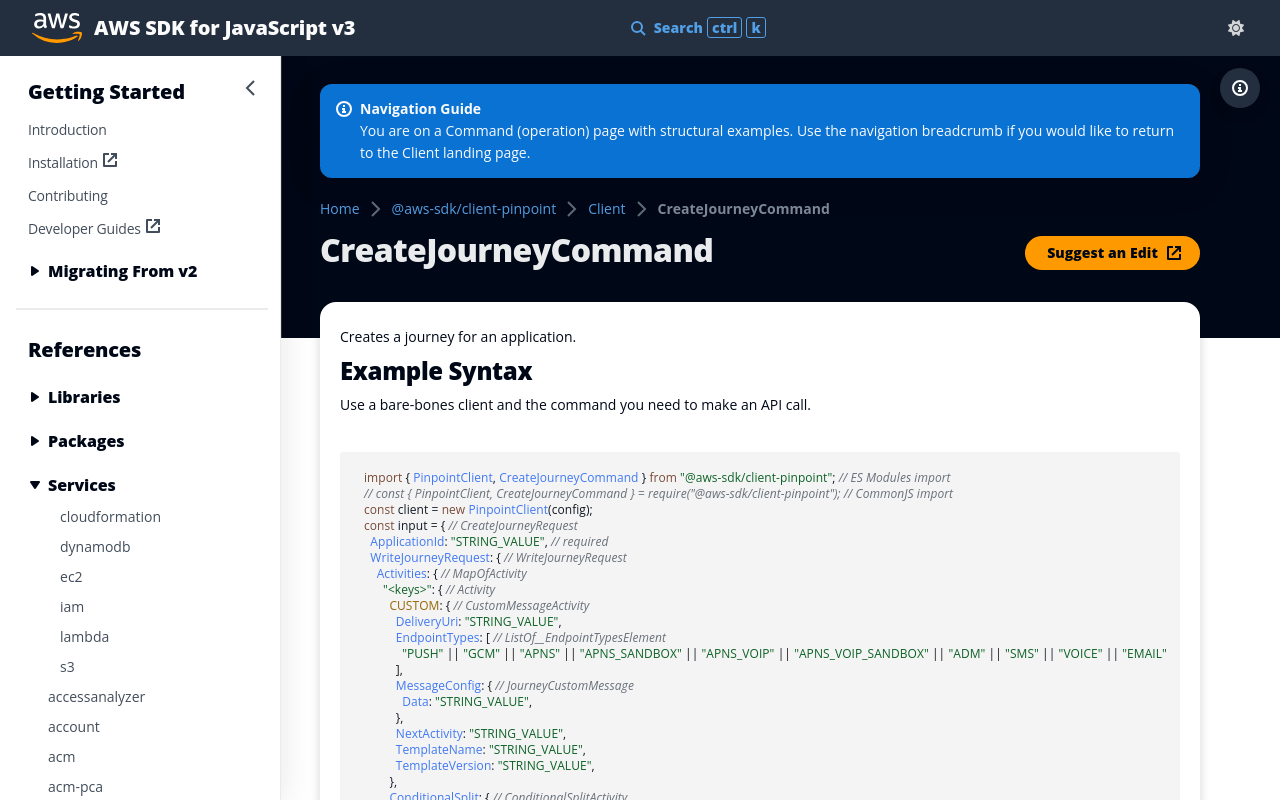Viewport: 1280px width, 800px height.
Task: Click the EndpointTypes property in code
Action: pyautogui.click(x=438, y=638)
